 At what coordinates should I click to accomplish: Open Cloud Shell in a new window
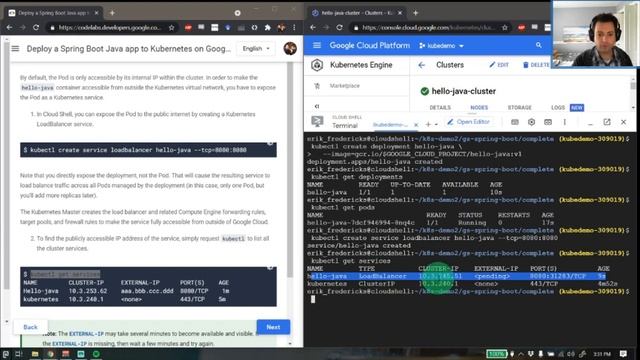point(607,122)
